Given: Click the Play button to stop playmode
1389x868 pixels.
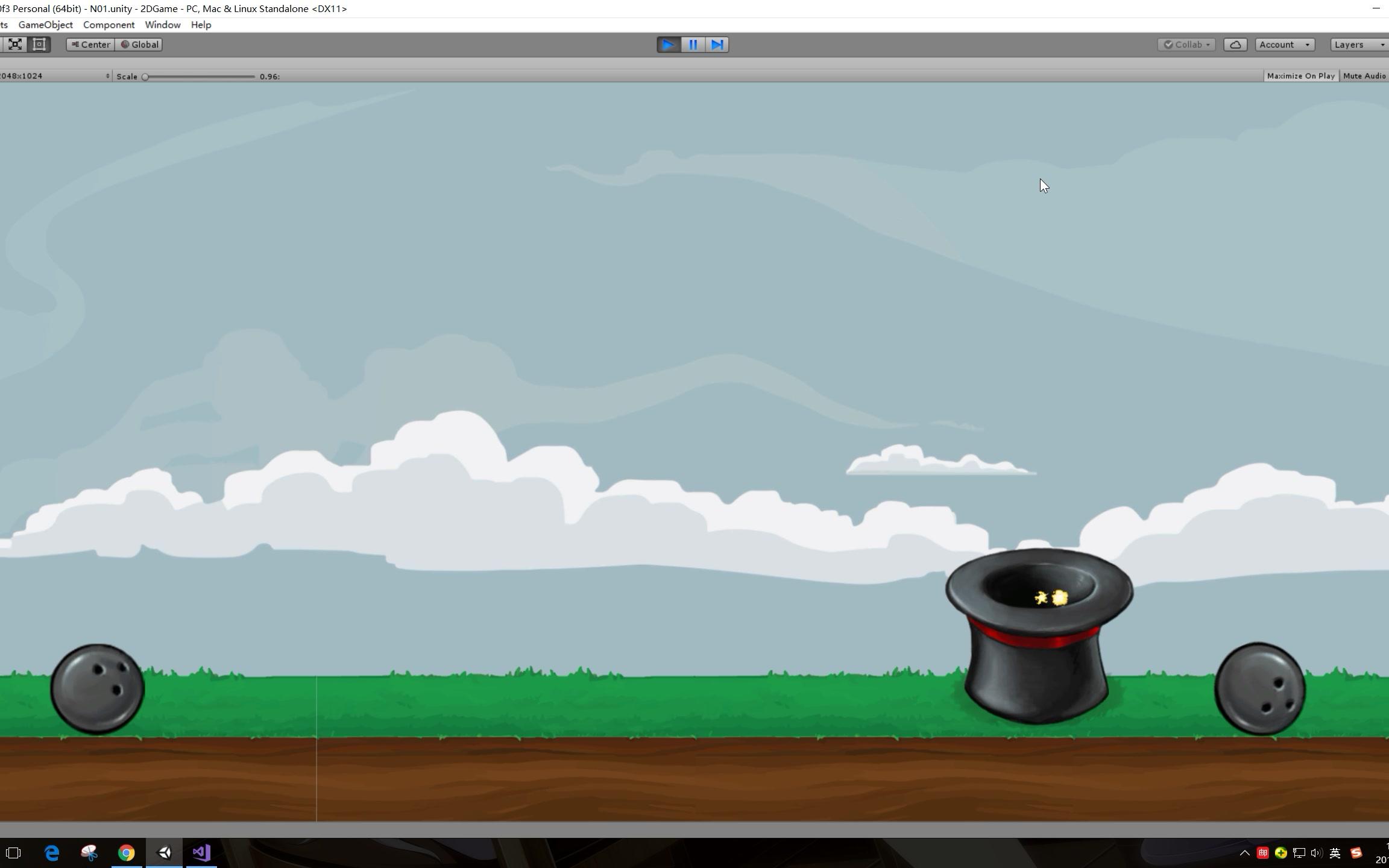Looking at the screenshot, I should tap(668, 45).
